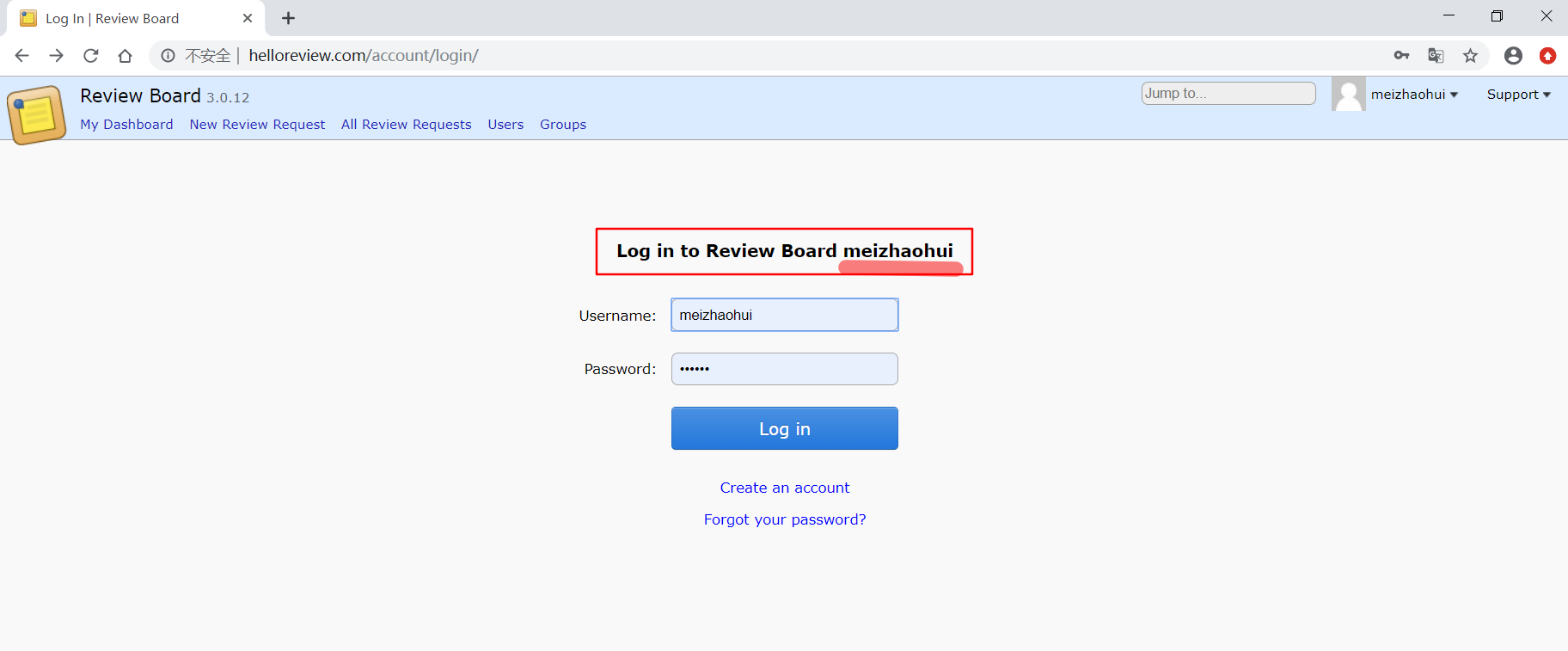Follow the Forgot your password link

(785, 519)
